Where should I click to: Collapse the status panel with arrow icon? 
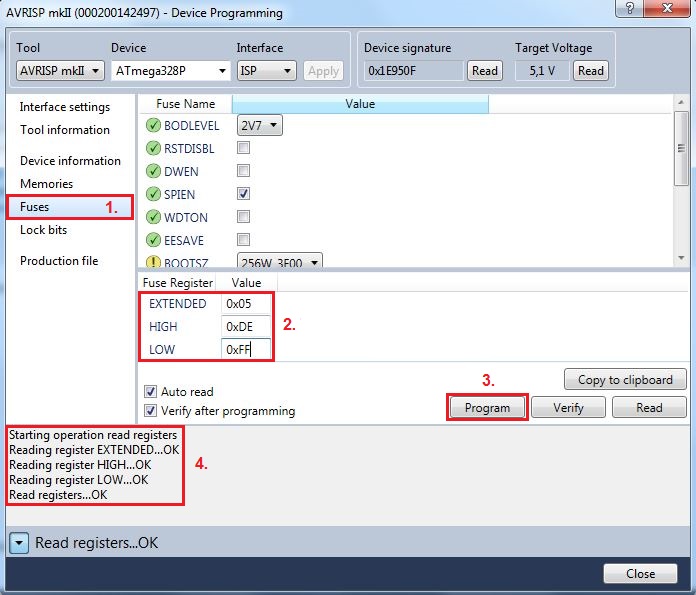click(19, 542)
